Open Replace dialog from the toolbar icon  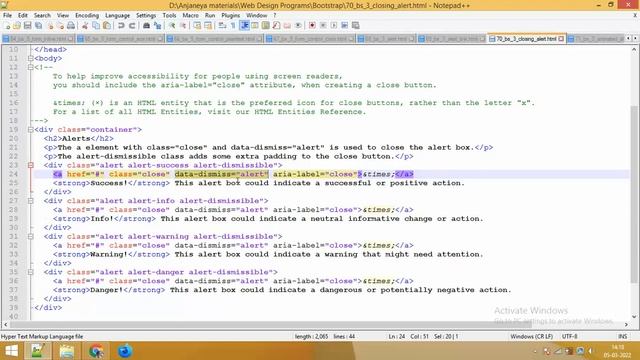point(157,26)
